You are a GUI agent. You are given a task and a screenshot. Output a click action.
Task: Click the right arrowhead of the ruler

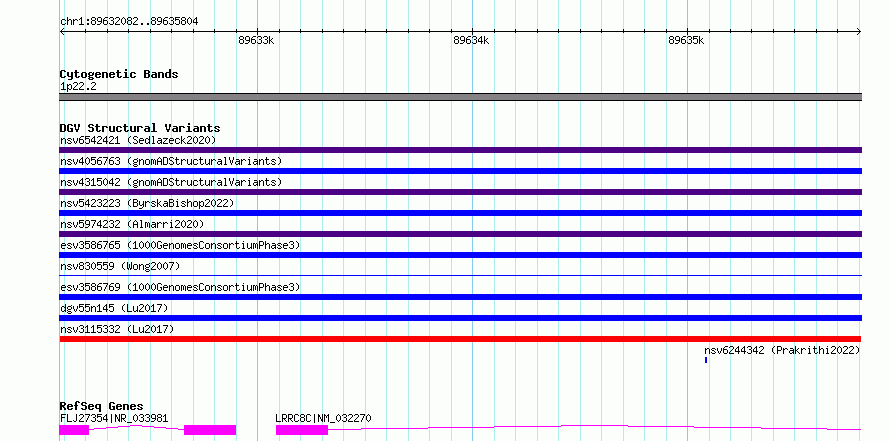click(859, 32)
